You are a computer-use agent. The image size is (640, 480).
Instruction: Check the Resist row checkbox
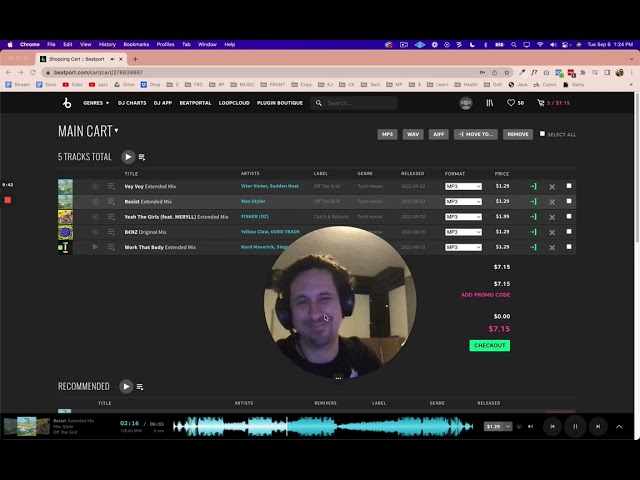tap(569, 201)
